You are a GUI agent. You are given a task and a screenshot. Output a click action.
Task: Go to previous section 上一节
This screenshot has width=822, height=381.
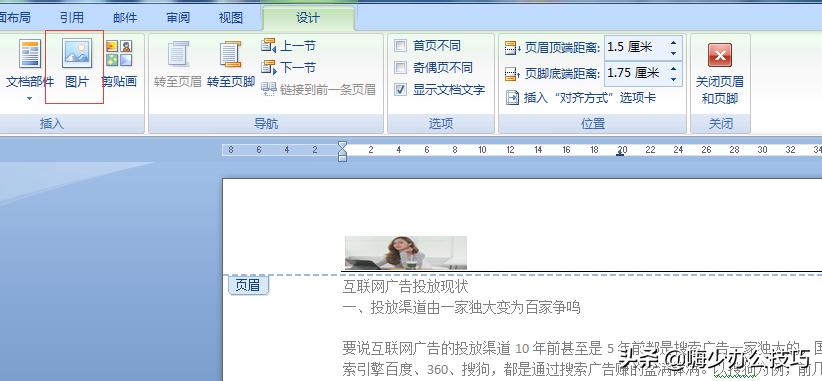[x=288, y=46]
